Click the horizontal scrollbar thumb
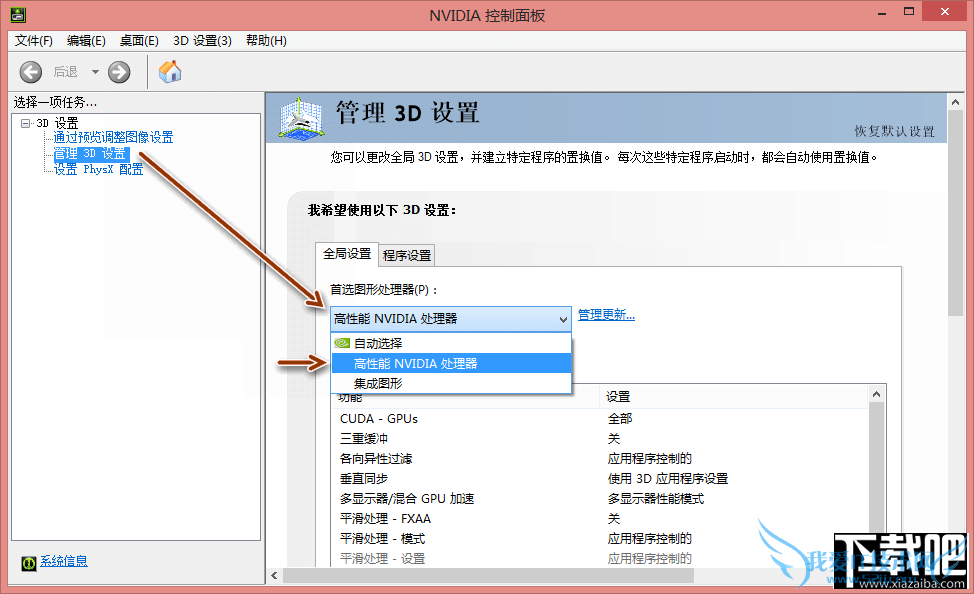Screen dimensions: 974x594 click(x=488, y=575)
